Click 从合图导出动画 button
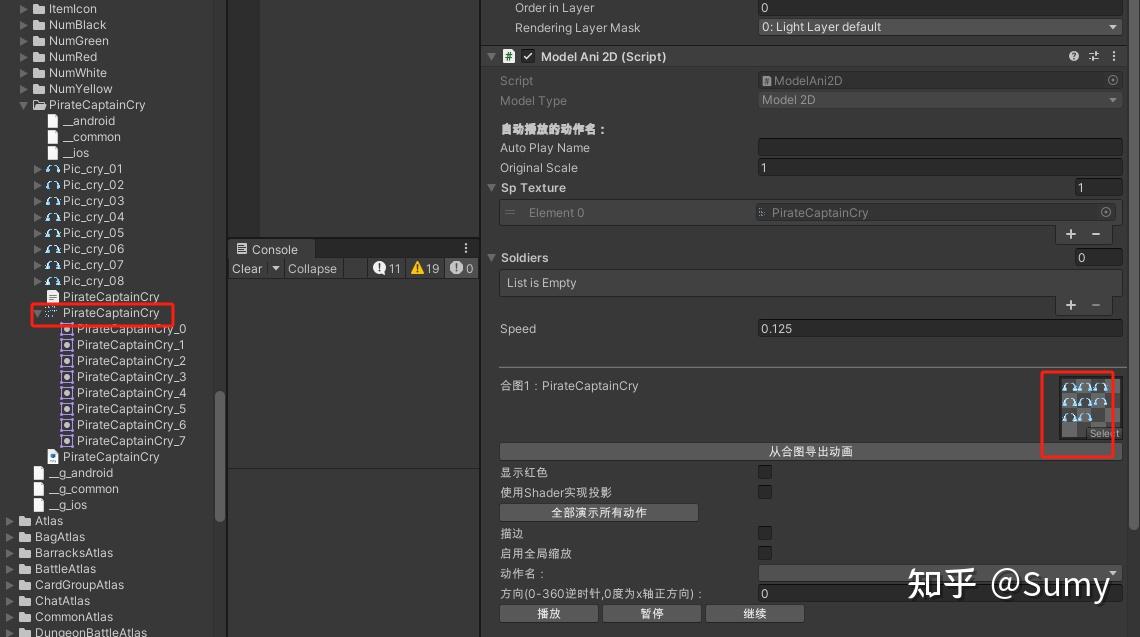Viewport: 1140px width, 637px height. coord(811,452)
